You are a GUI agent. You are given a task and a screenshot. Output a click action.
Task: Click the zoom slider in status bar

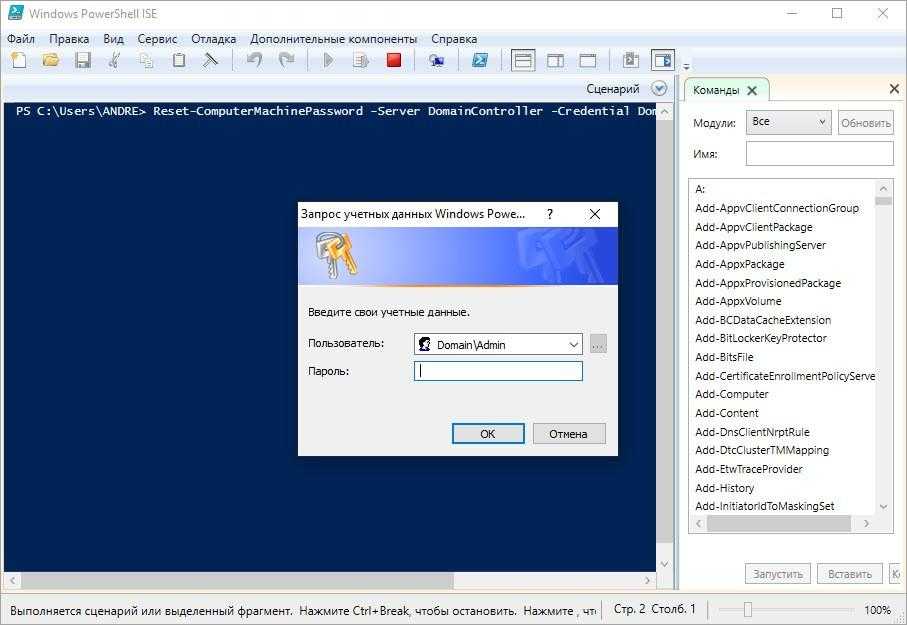coord(747,610)
